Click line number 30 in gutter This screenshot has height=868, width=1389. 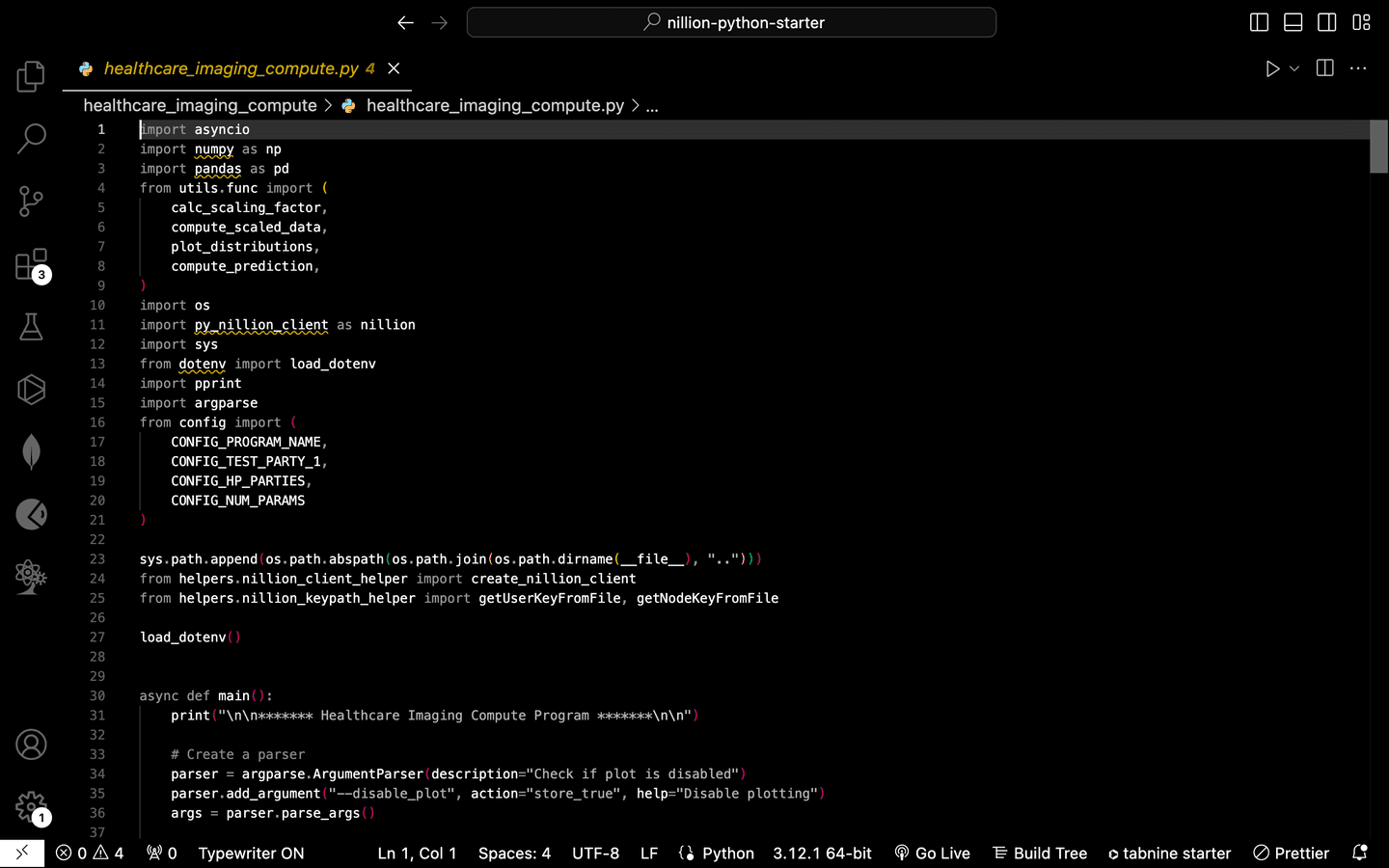tap(97, 695)
